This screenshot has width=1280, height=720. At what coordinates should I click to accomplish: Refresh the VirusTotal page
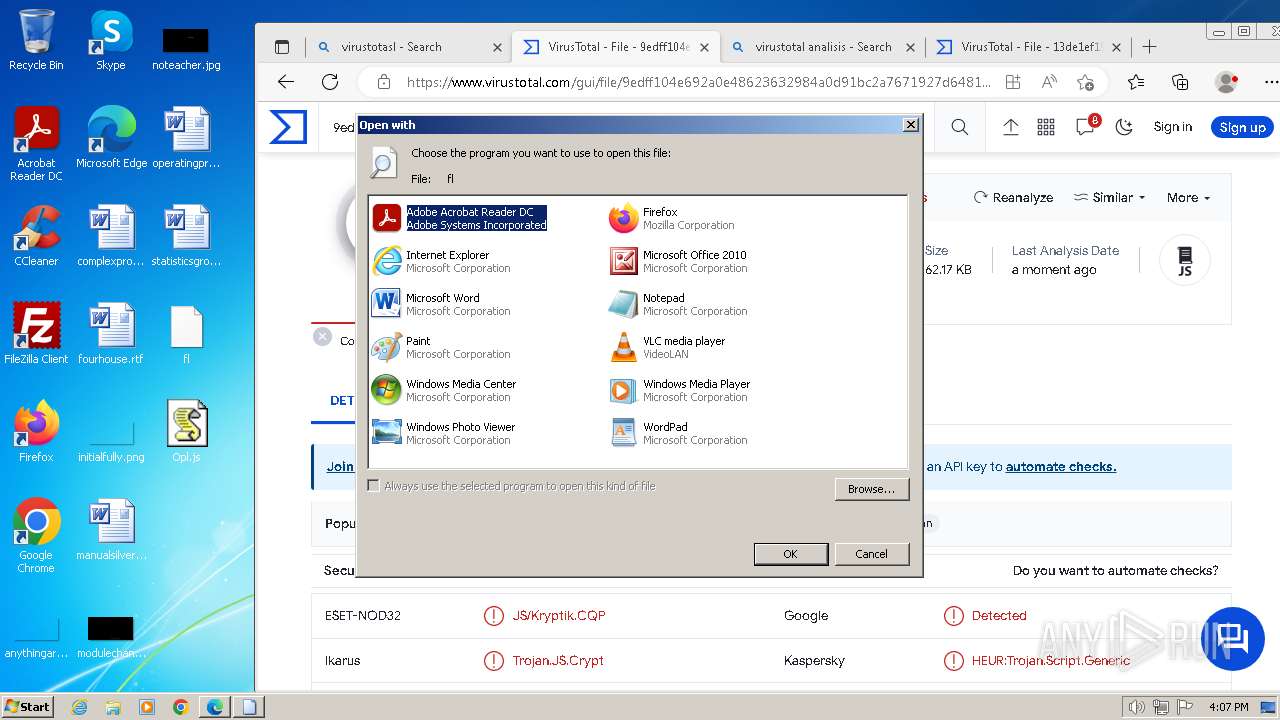point(330,82)
